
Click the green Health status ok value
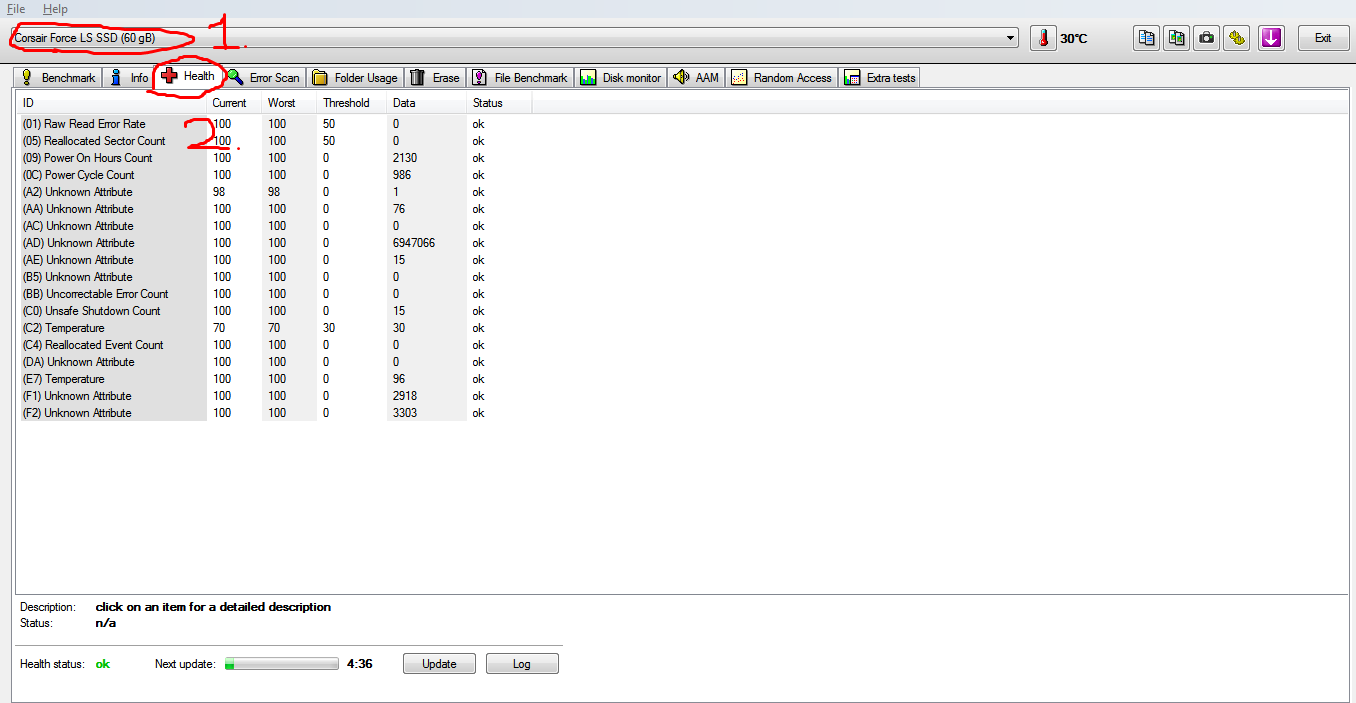[x=102, y=664]
